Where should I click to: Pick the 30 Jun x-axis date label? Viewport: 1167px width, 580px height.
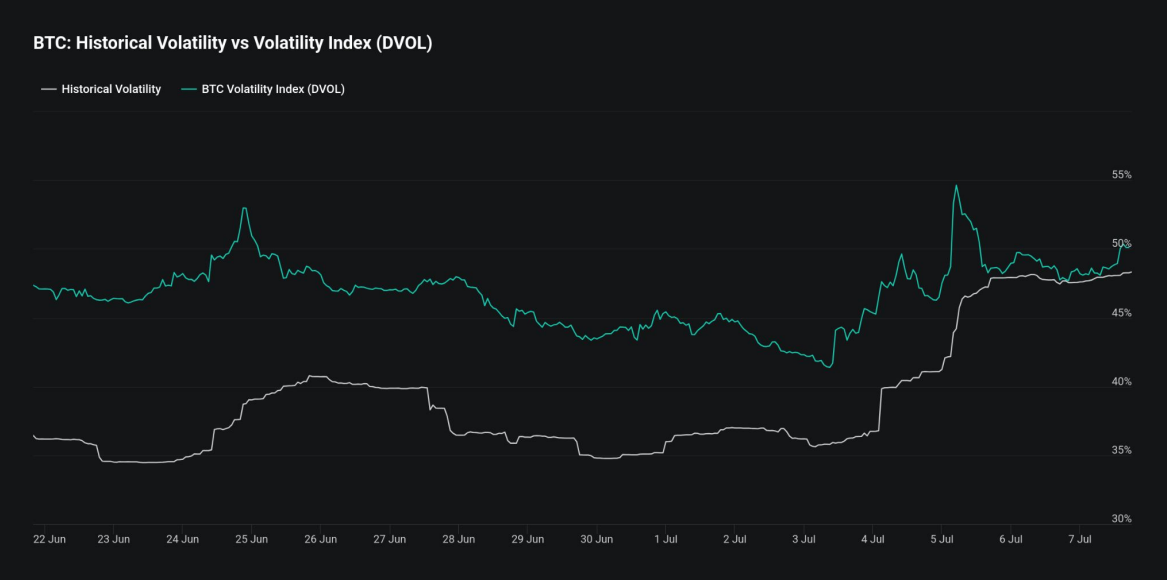596,539
